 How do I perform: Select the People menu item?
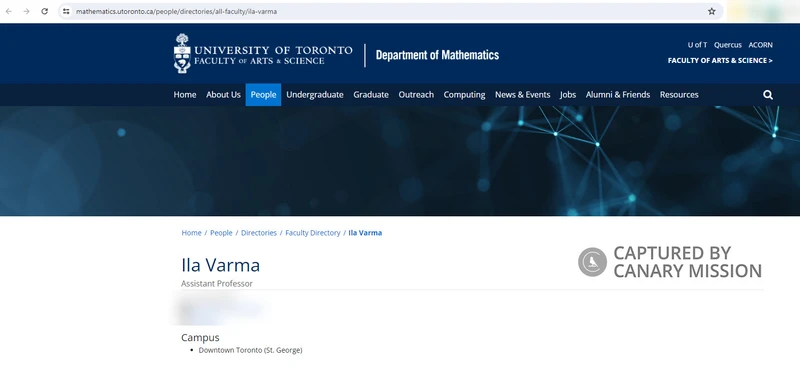click(263, 95)
